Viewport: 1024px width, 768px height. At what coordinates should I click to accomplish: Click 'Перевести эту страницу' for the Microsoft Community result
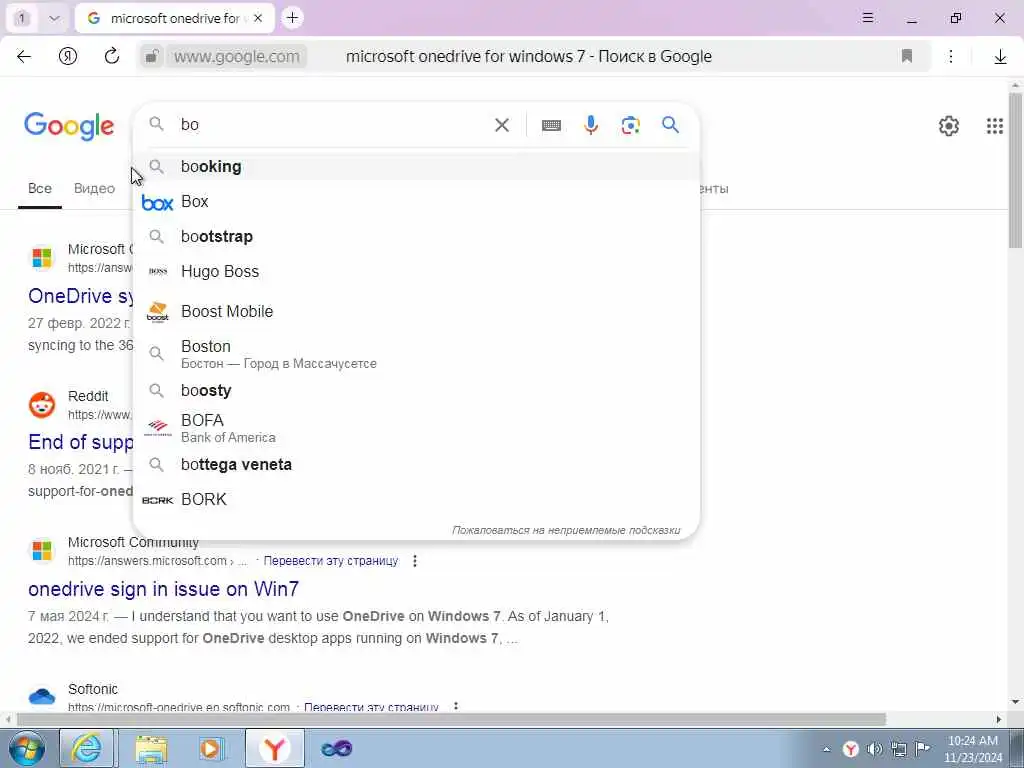(x=331, y=561)
